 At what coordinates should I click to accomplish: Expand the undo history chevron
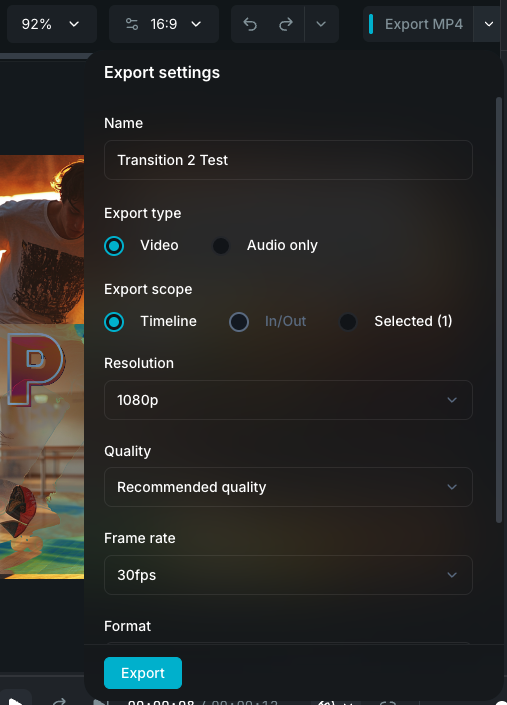click(321, 24)
